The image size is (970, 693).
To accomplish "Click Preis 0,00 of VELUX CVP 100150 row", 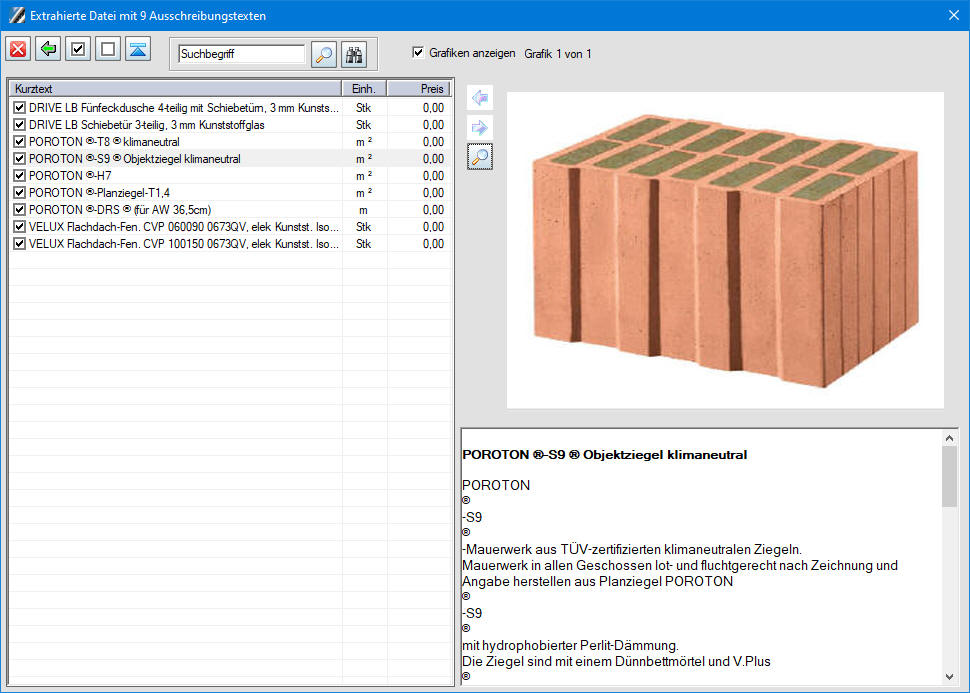I will pyautogui.click(x=433, y=244).
